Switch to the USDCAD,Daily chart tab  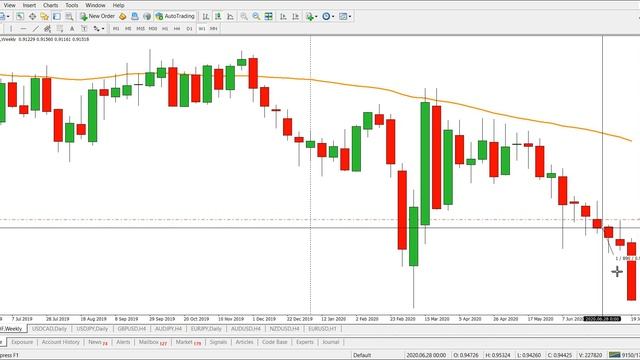click(49, 329)
